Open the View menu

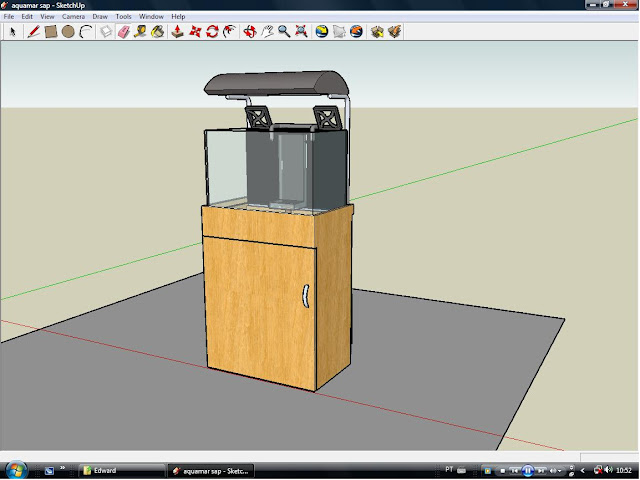click(47, 17)
